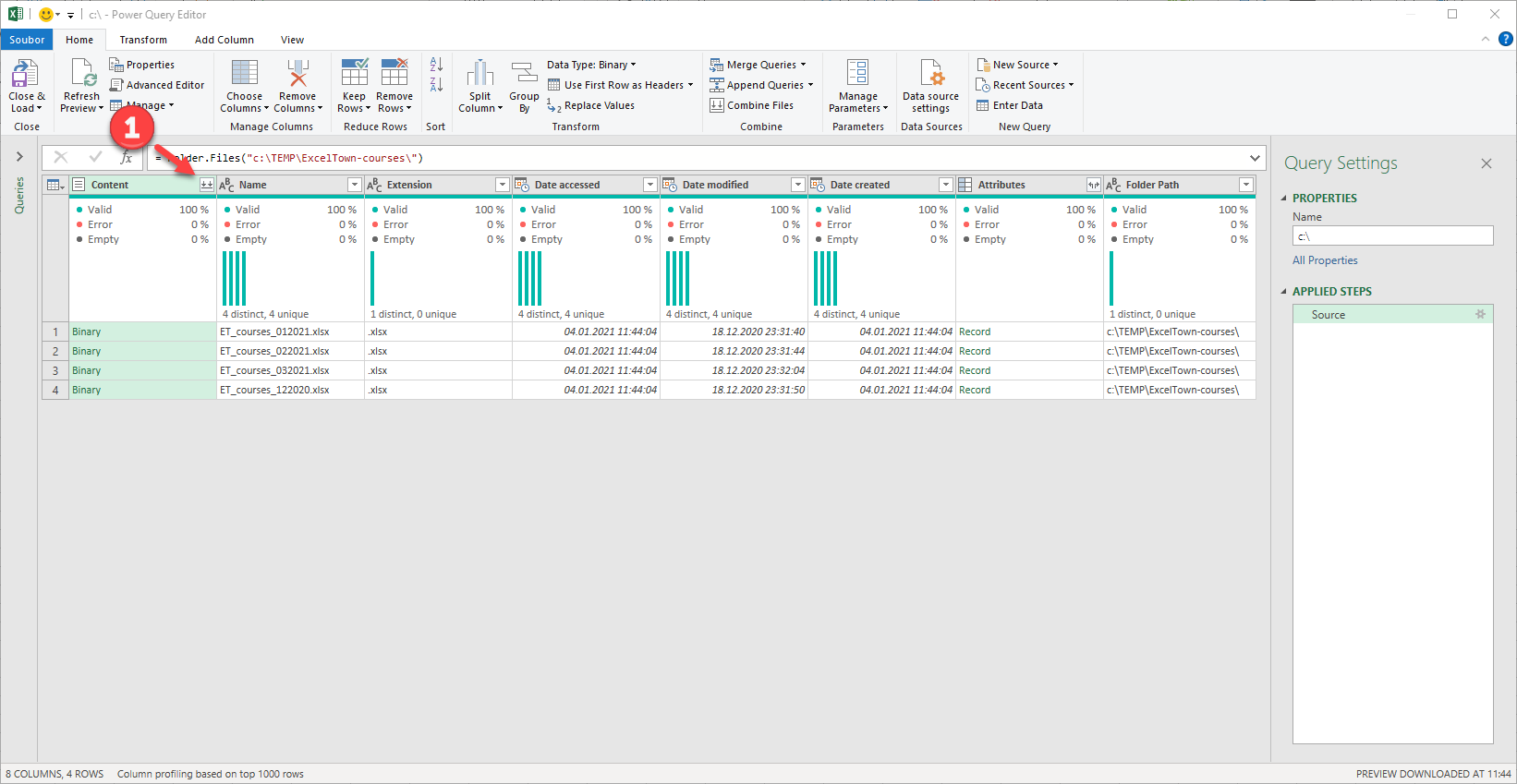1517x784 pixels.
Task: Switch to the Home tab
Action: (79, 40)
